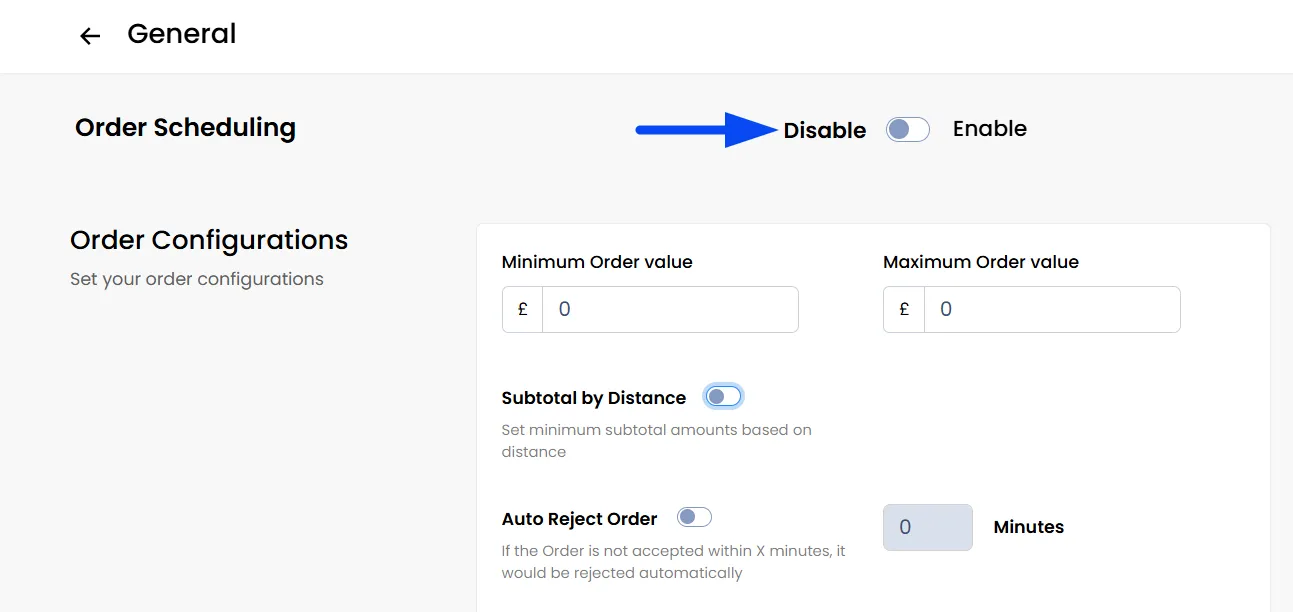The height and width of the screenshot is (612, 1293).
Task: Select the Order Scheduling heading
Action: point(185,128)
